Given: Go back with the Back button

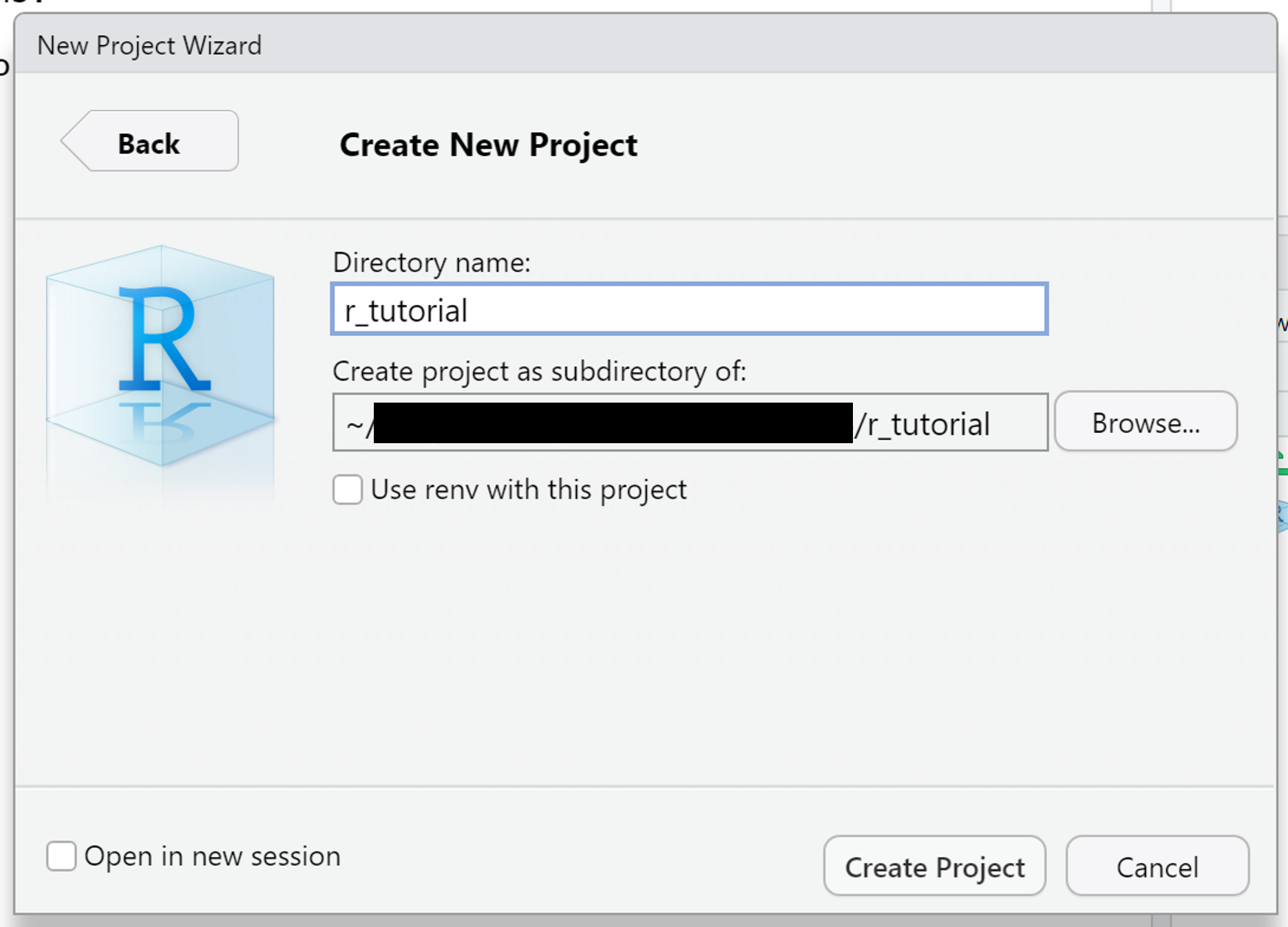Looking at the screenshot, I should click(149, 142).
